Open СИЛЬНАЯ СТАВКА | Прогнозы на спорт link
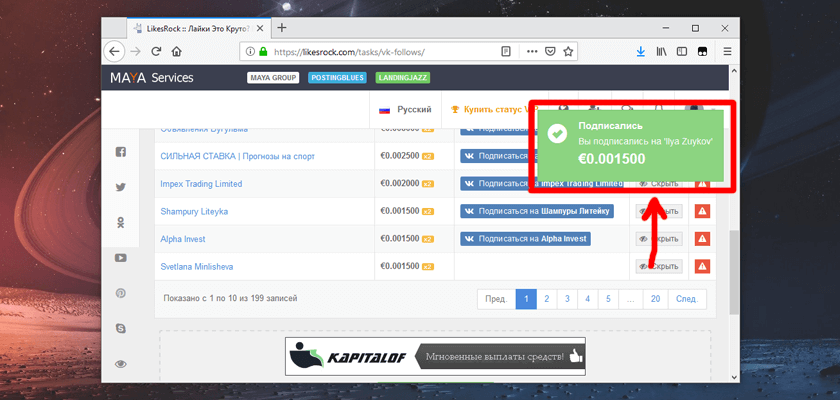Image resolution: width=840 pixels, height=400 pixels. point(237,156)
